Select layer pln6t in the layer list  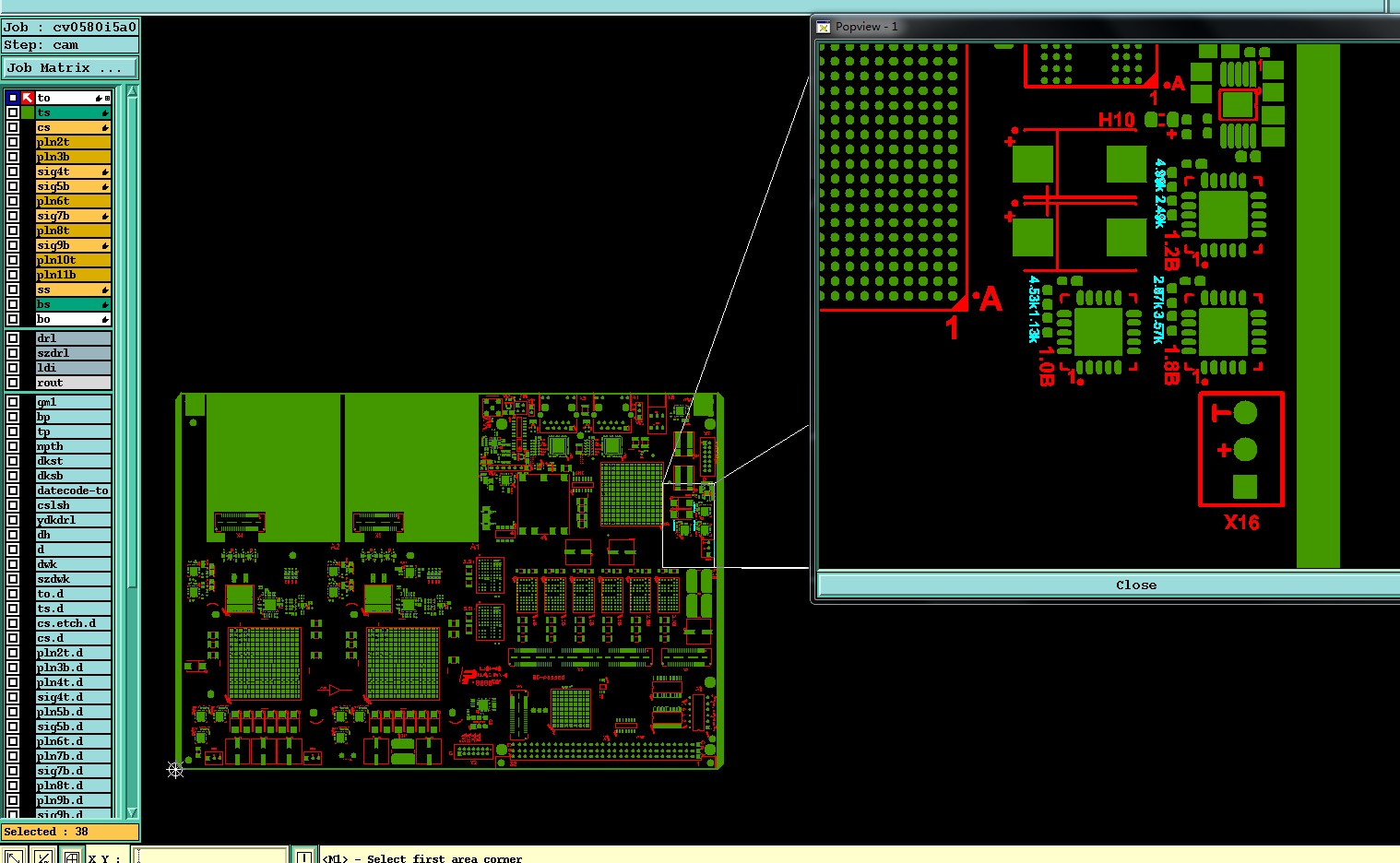[73, 201]
